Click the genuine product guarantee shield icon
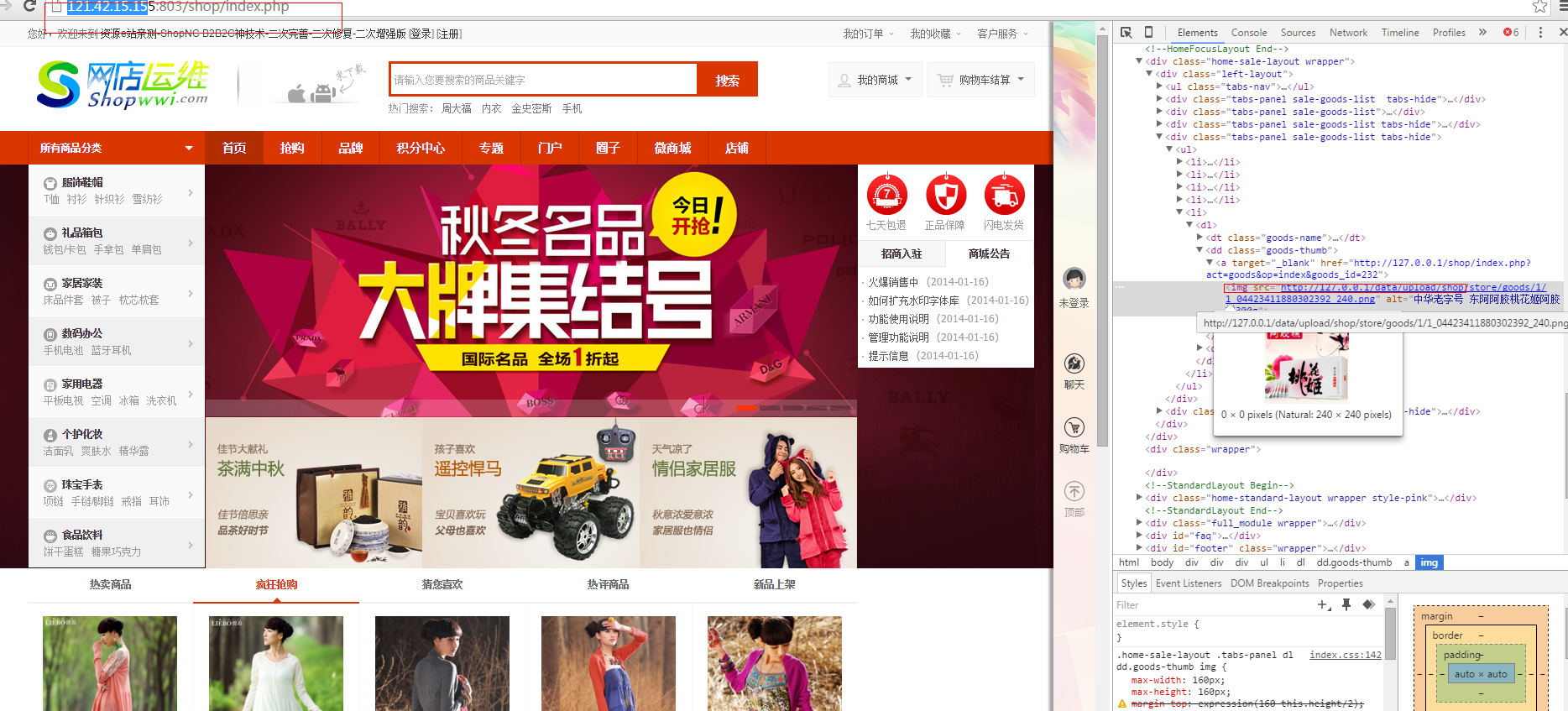This screenshot has width=1568, height=711. point(945,195)
